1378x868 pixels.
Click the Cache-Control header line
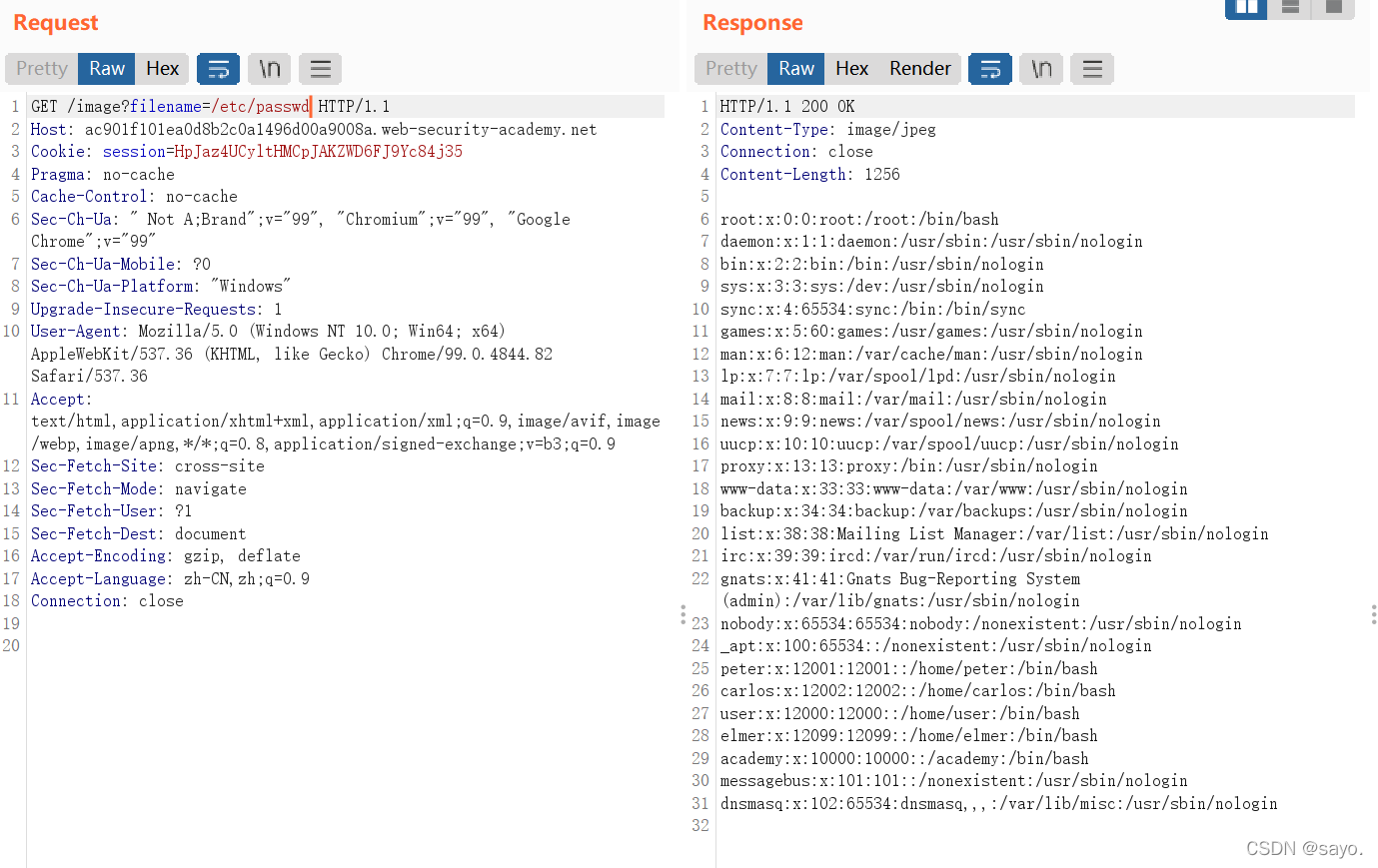(134, 196)
